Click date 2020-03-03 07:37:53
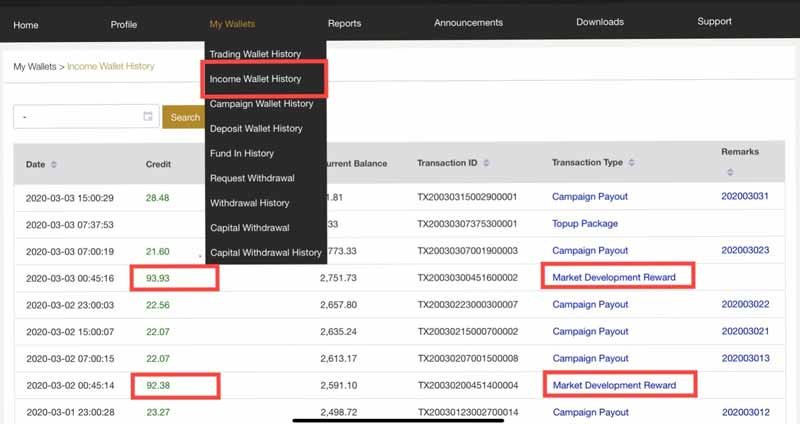Viewport: 800px width, 424px height. (x=70, y=225)
